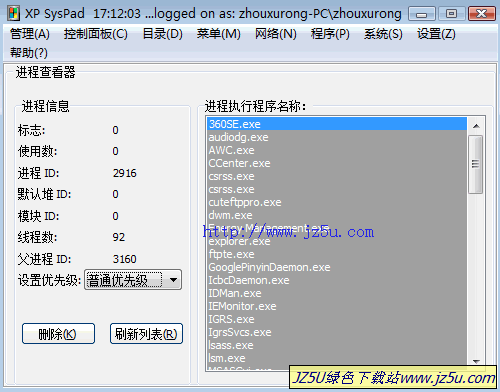Open the 管理(A) menu
Image resolution: width=500 pixels, height=392 pixels.
[30, 34]
